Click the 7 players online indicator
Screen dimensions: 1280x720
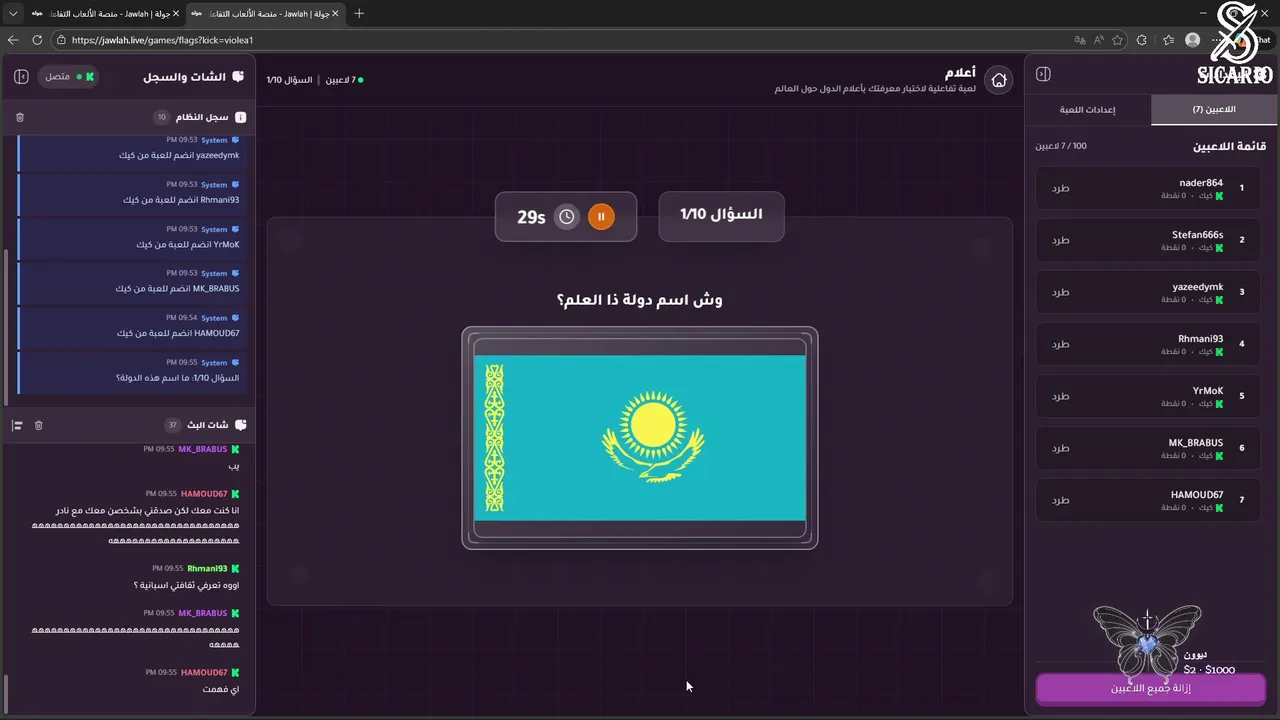343,79
